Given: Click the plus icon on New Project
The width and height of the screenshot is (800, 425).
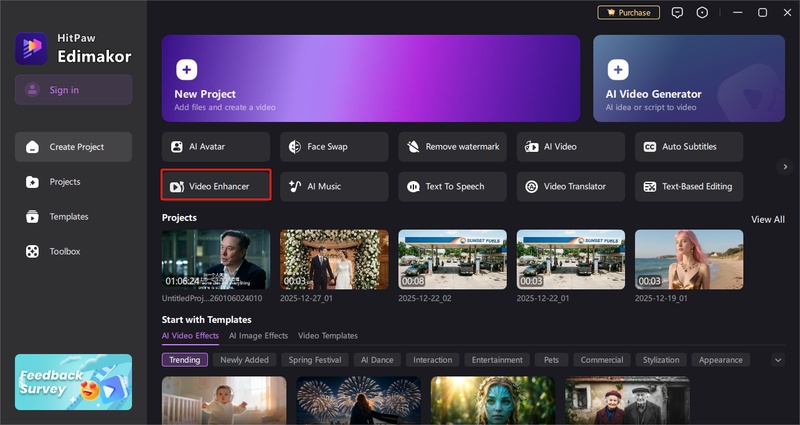Looking at the screenshot, I should [x=187, y=69].
